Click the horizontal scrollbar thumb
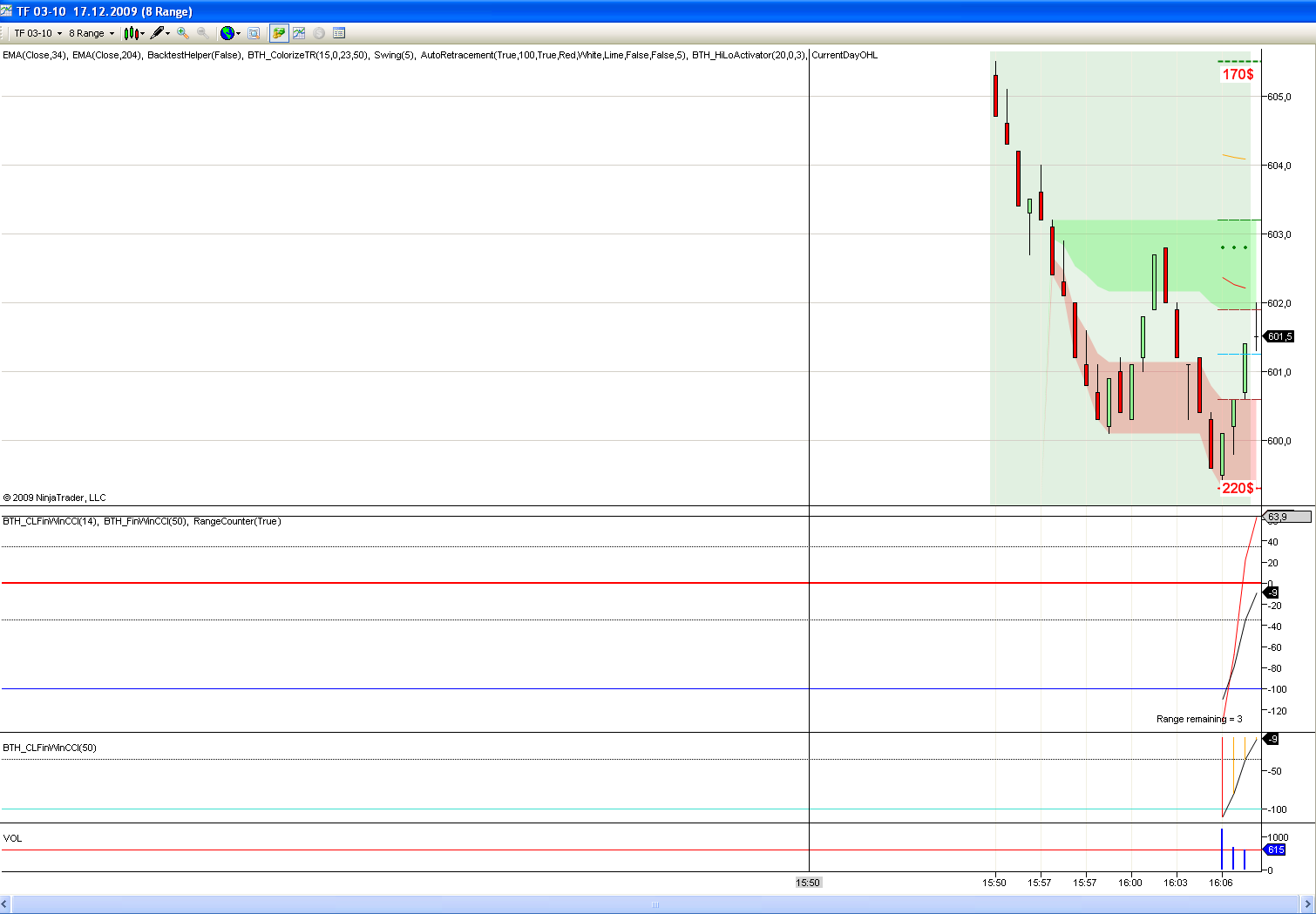 point(656,904)
